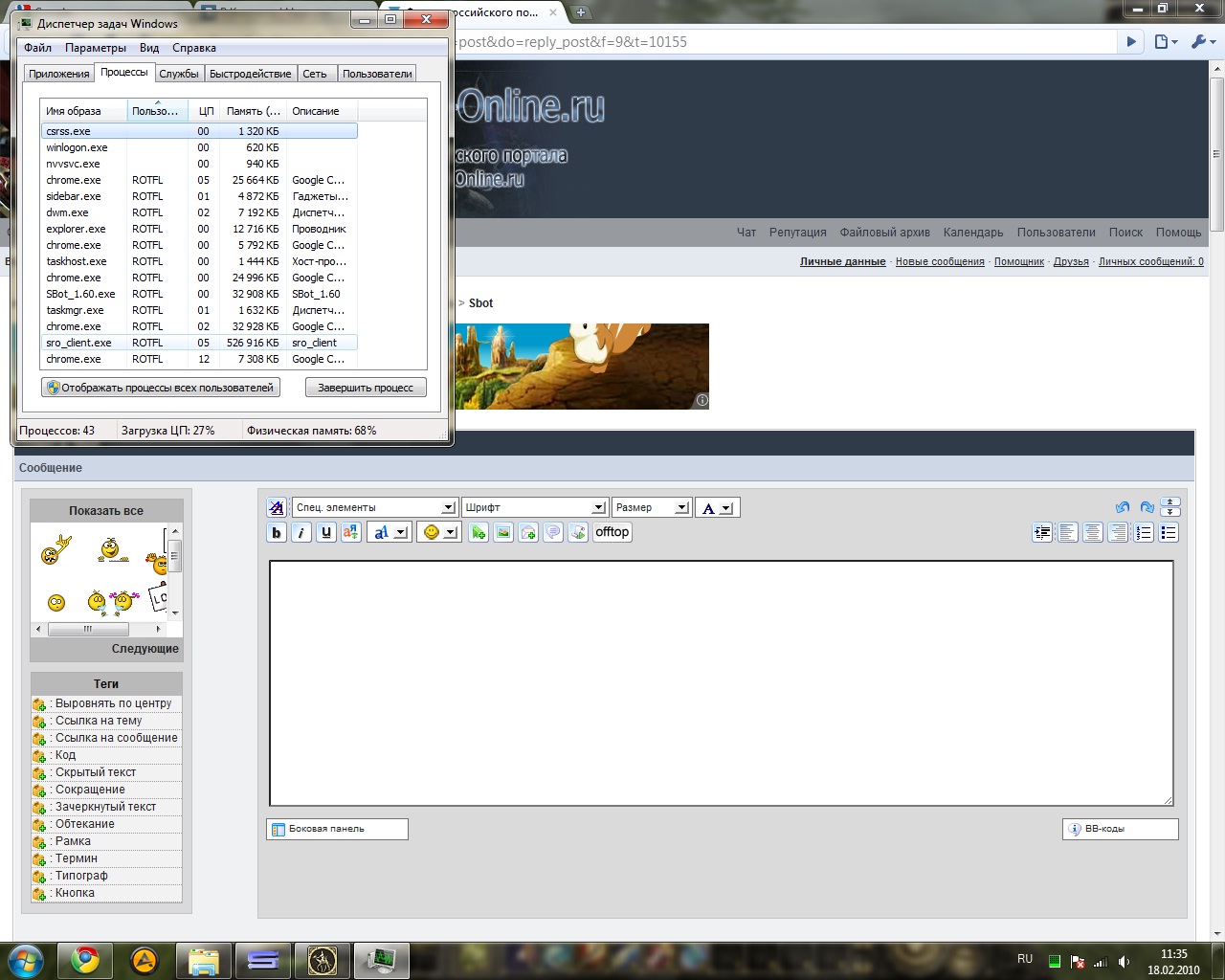Switch to the Приложения tab in Task Manager
The image size is (1225, 980).
(59, 74)
